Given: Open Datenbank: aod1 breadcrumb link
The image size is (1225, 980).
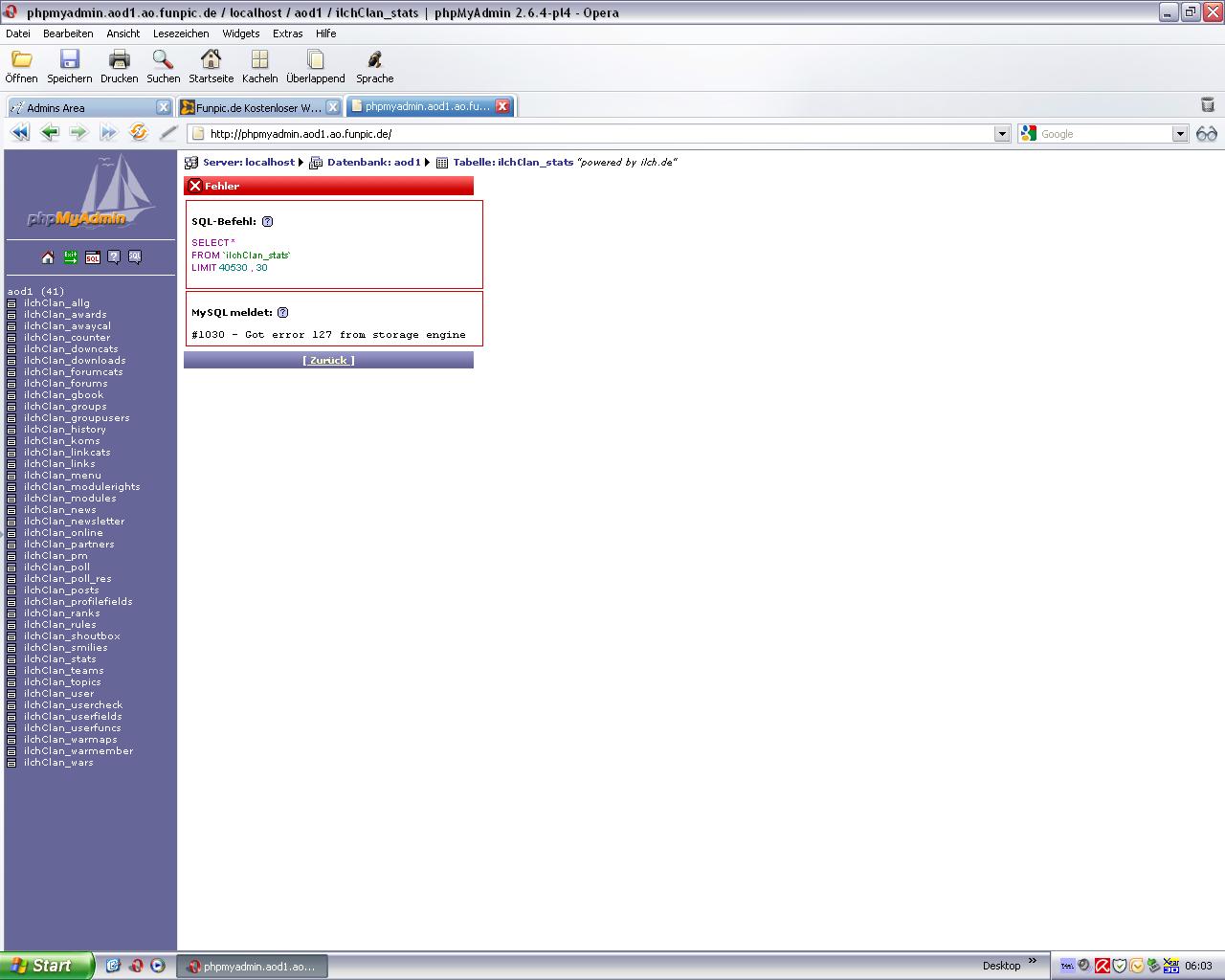Looking at the screenshot, I should point(373,163).
